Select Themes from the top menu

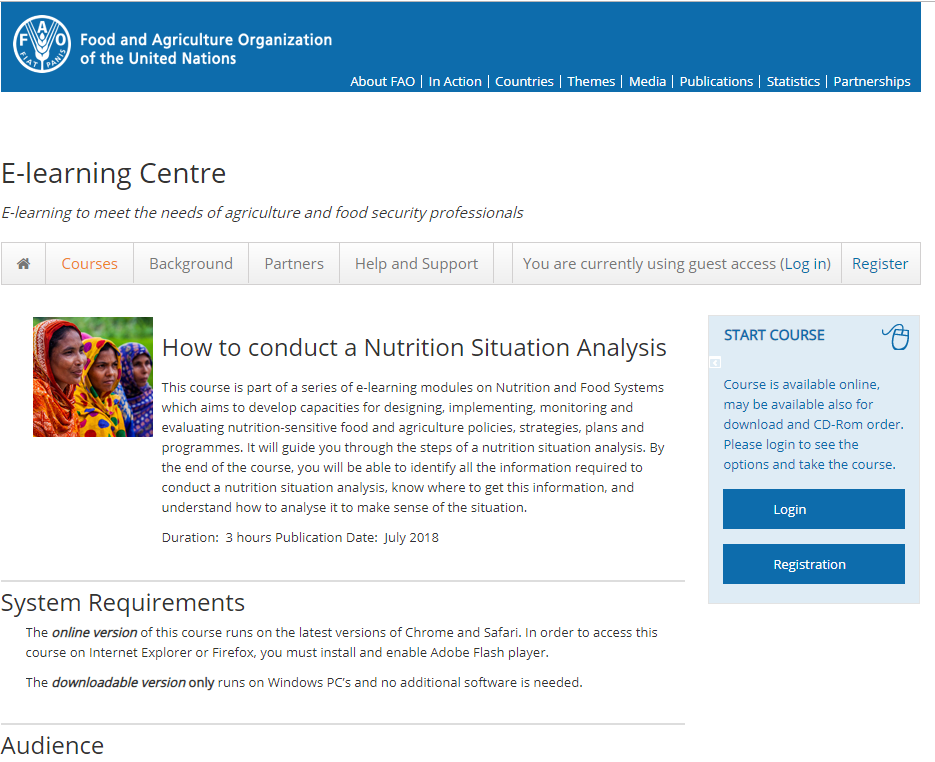[591, 82]
